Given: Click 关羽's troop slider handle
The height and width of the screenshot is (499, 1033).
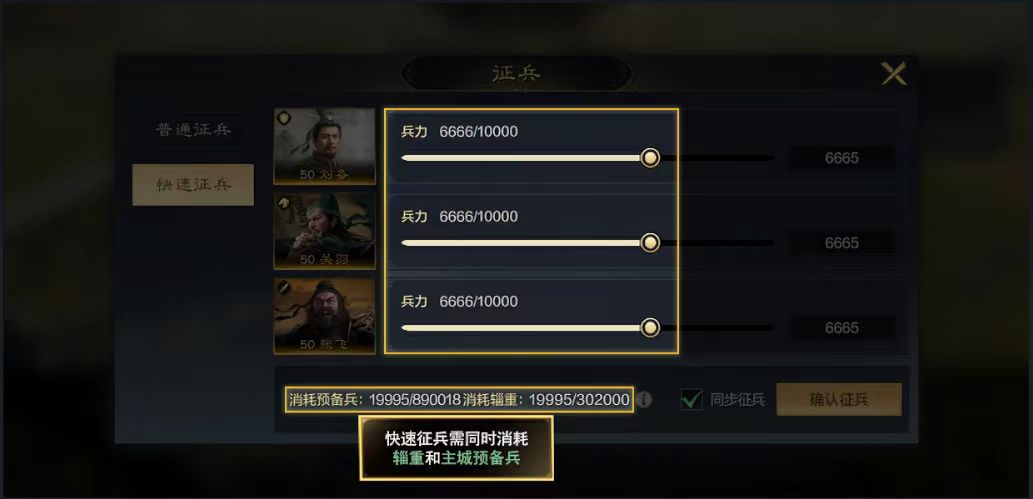Looking at the screenshot, I should click(x=650, y=243).
